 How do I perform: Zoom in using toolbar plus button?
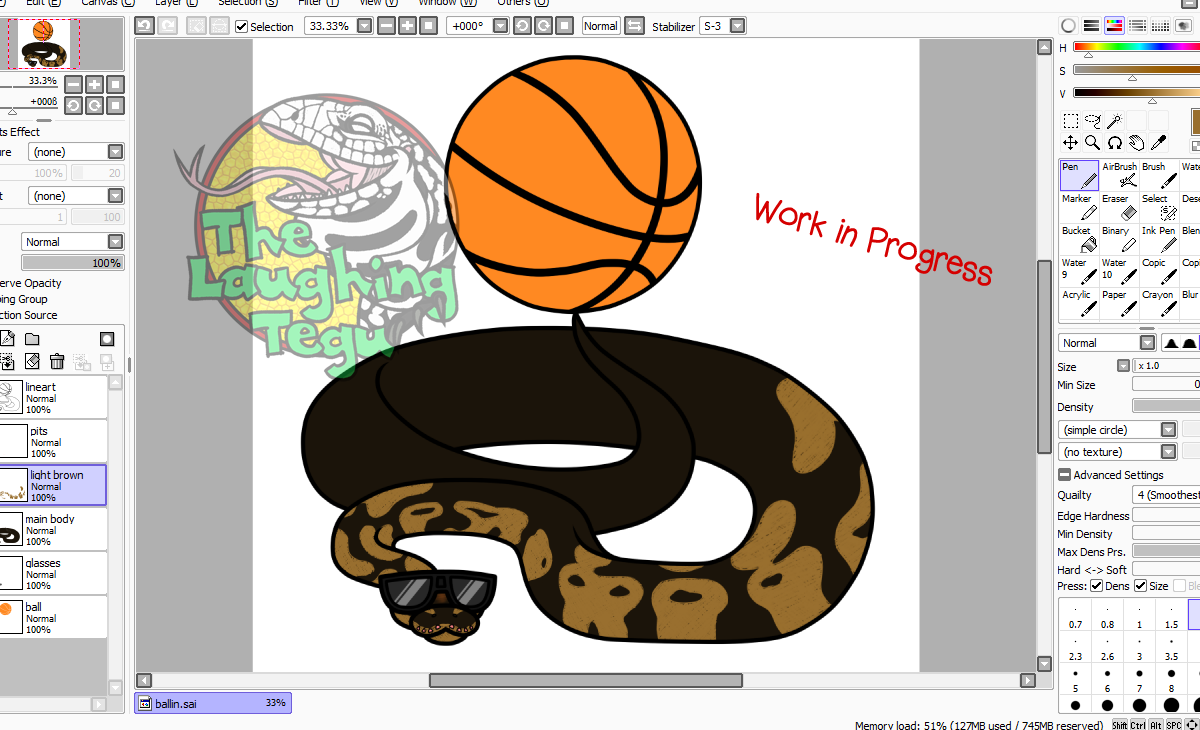(x=407, y=26)
